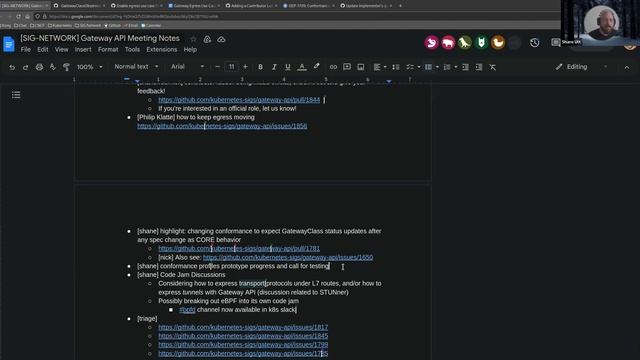Open the gateway-api pull 1781 link
Viewport: 640px width, 360px height.
pos(239,248)
